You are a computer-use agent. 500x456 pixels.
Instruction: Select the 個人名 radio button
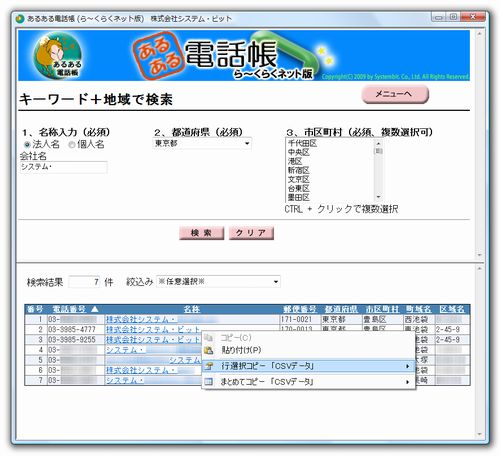[x=71, y=145]
